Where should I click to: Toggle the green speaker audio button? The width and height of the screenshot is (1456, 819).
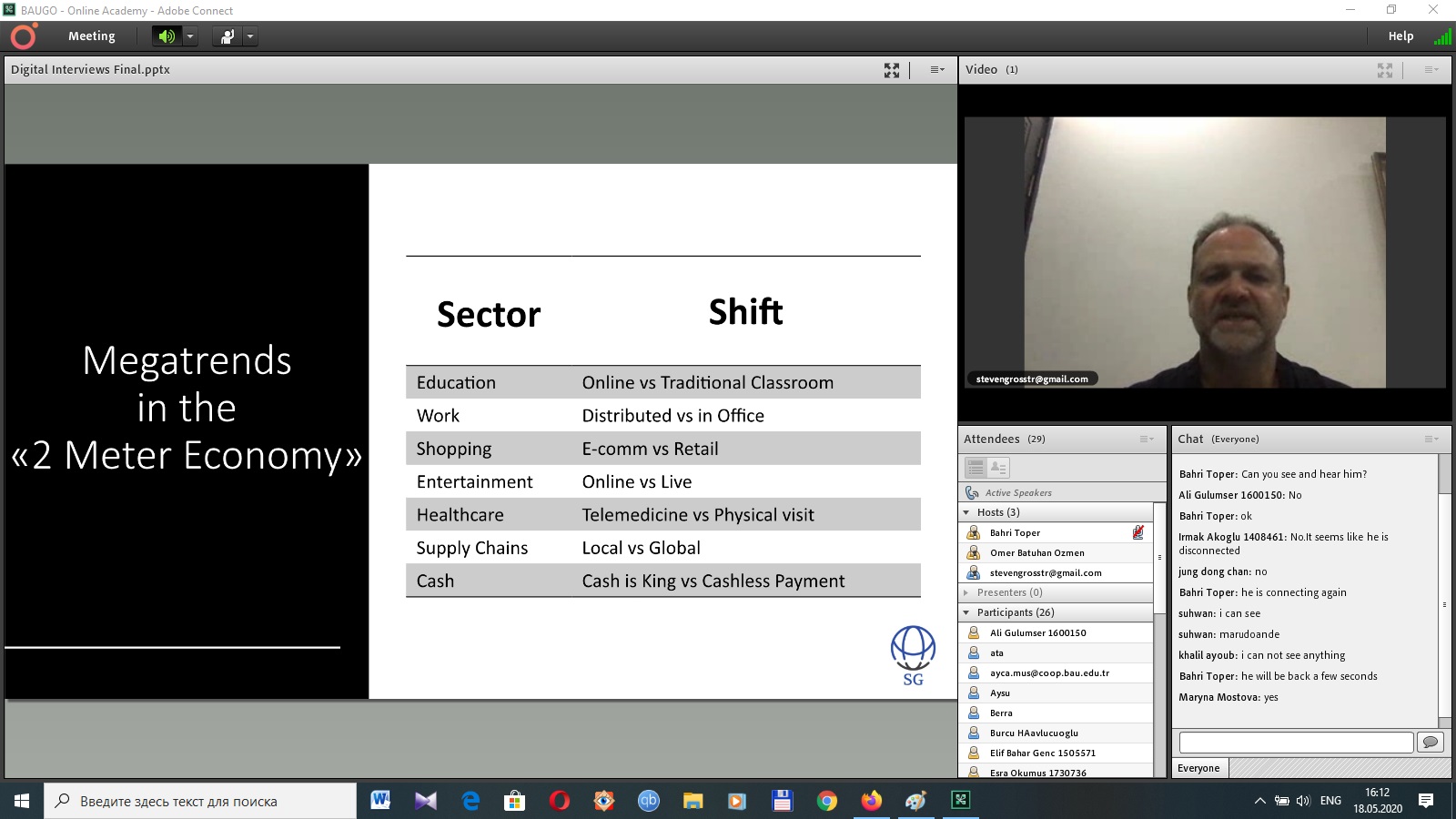pyautogui.click(x=167, y=36)
